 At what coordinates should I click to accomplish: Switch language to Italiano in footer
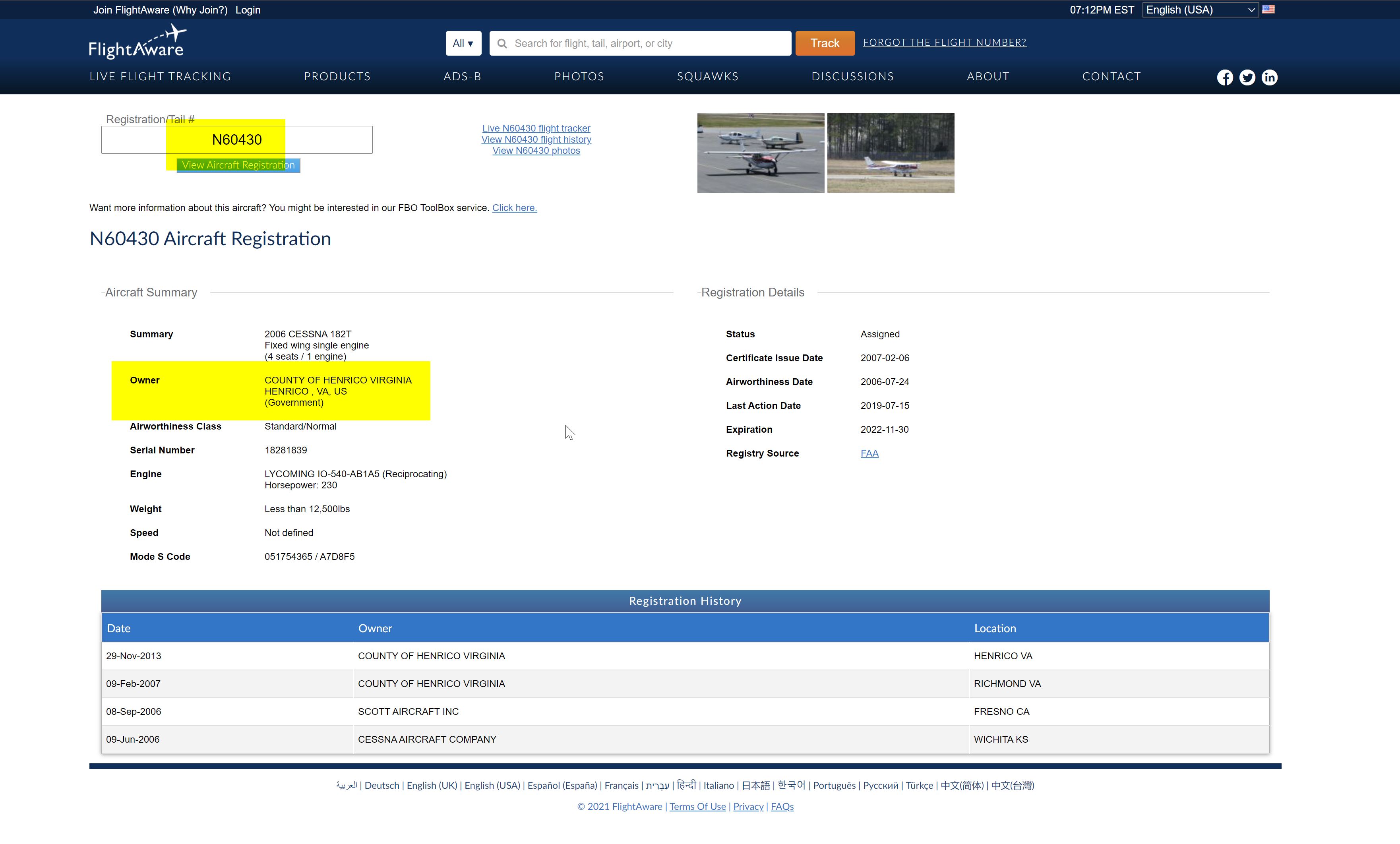click(x=719, y=786)
